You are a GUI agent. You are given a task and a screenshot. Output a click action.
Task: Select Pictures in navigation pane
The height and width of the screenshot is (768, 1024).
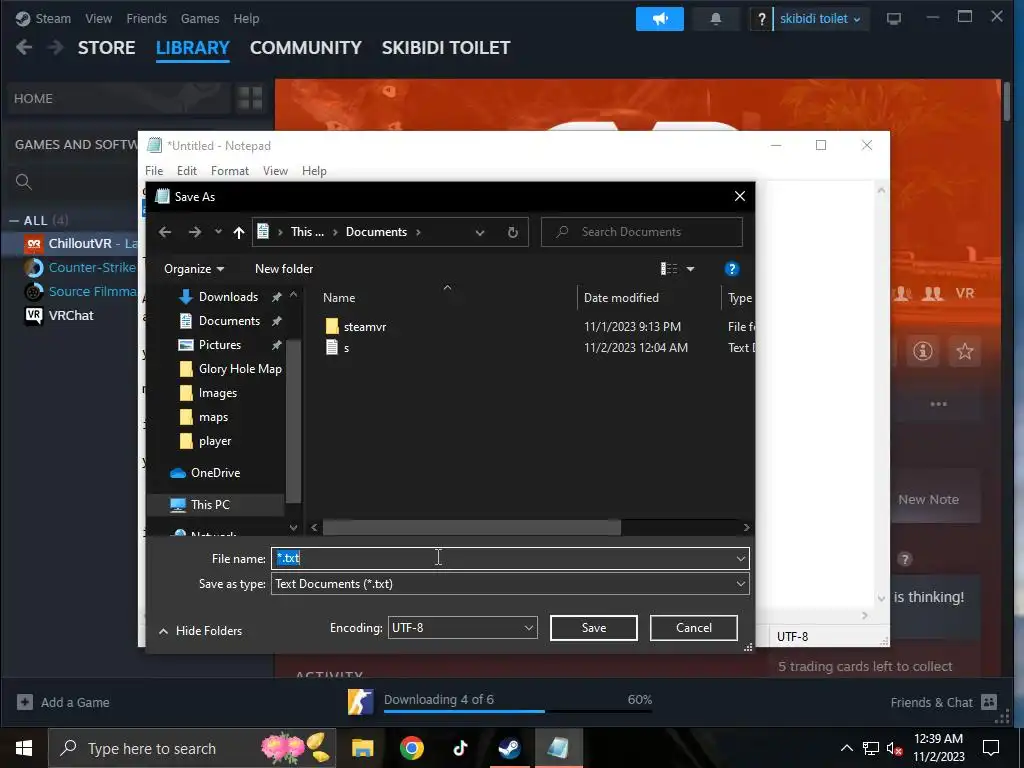pos(220,345)
